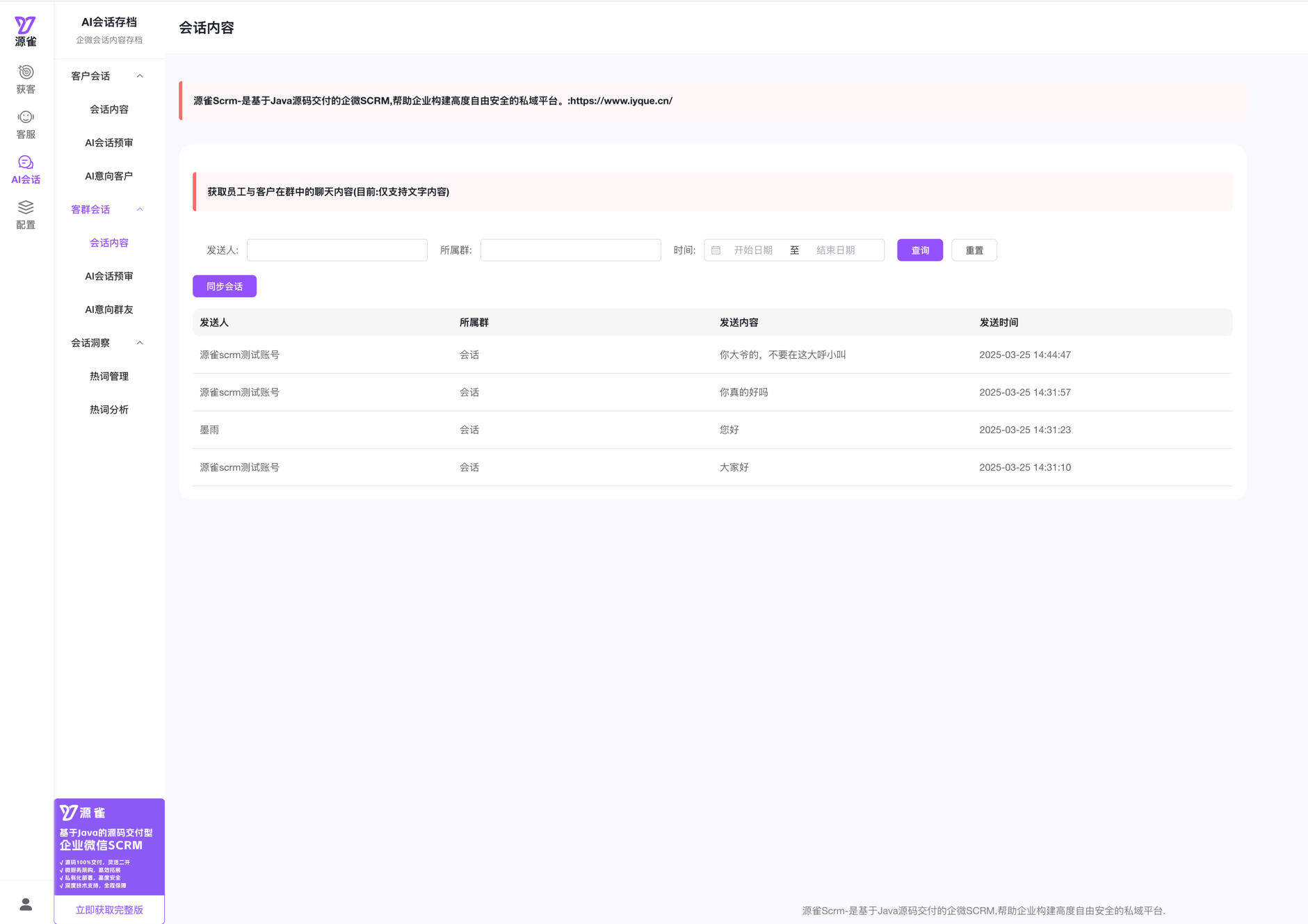Click group 会话 in the 大家好 row
The image size is (1308, 924).
(x=469, y=467)
